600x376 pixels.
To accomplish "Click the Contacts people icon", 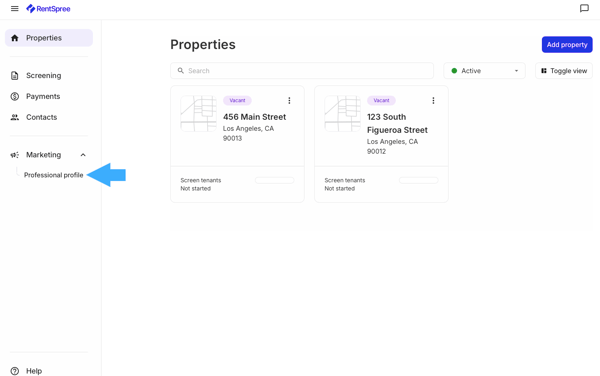I will click(15, 117).
